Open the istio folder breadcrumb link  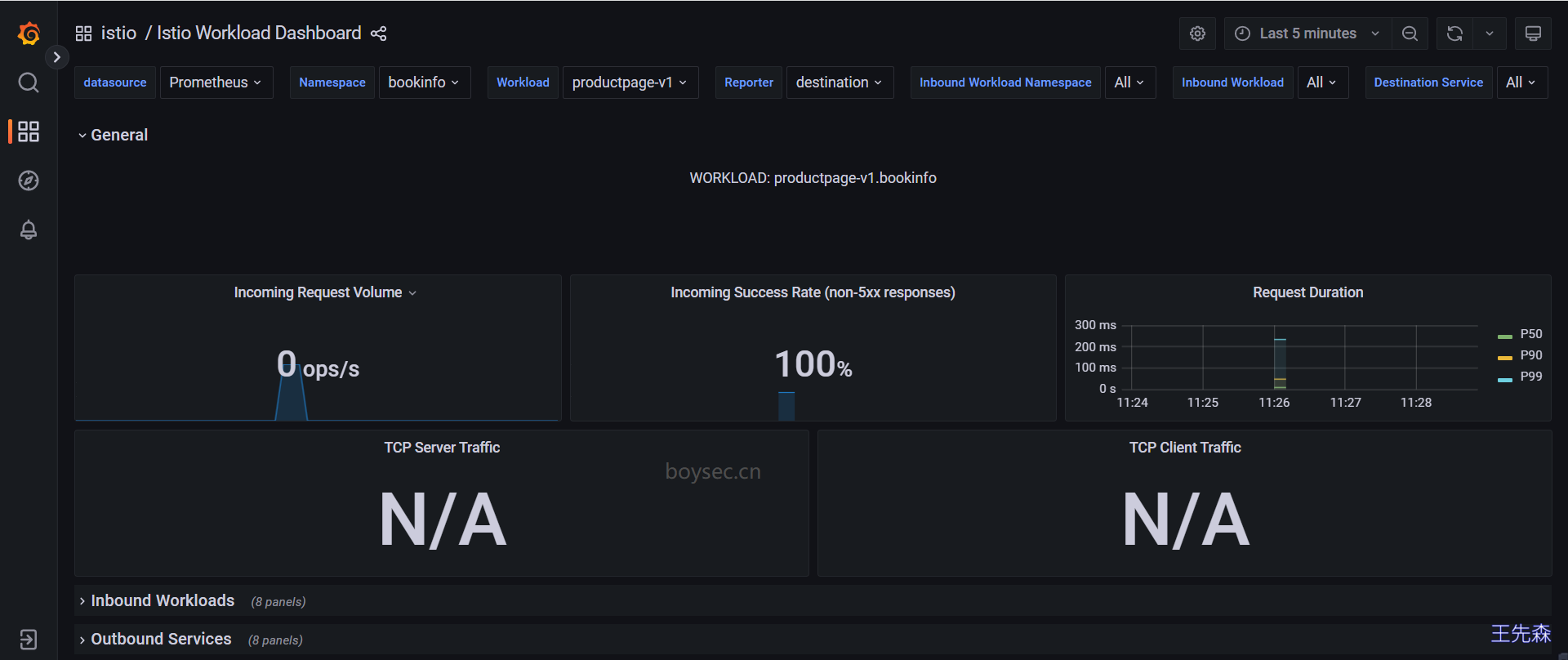pos(118,33)
